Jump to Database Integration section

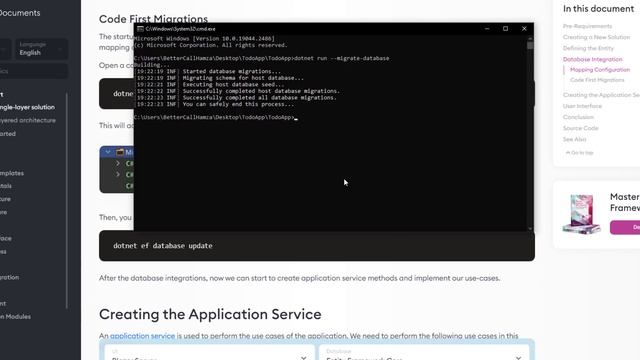tap(593, 59)
